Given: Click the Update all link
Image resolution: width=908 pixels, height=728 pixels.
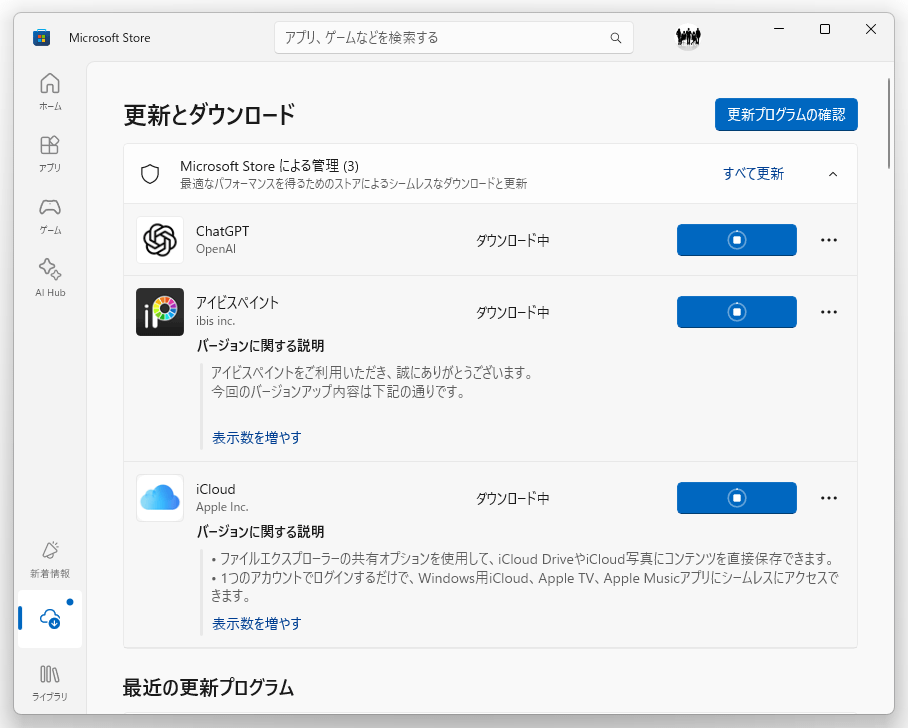Looking at the screenshot, I should (x=753, y=174).
